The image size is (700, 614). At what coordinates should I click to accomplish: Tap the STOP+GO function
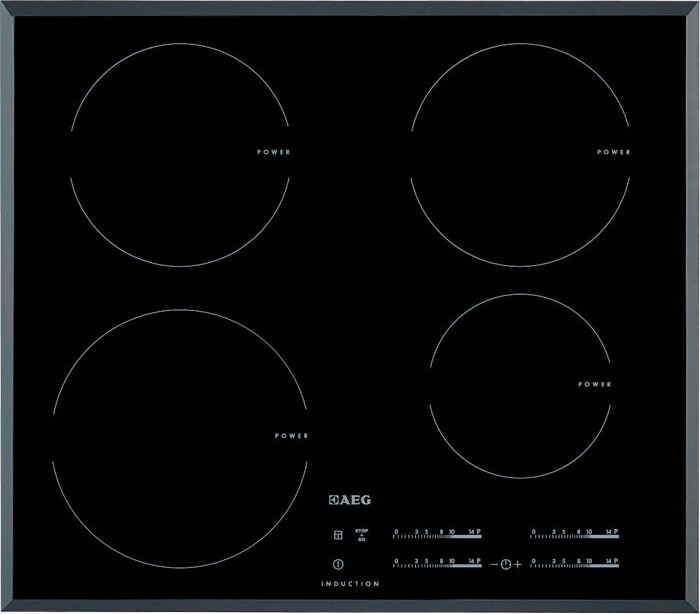coord(362,535)
